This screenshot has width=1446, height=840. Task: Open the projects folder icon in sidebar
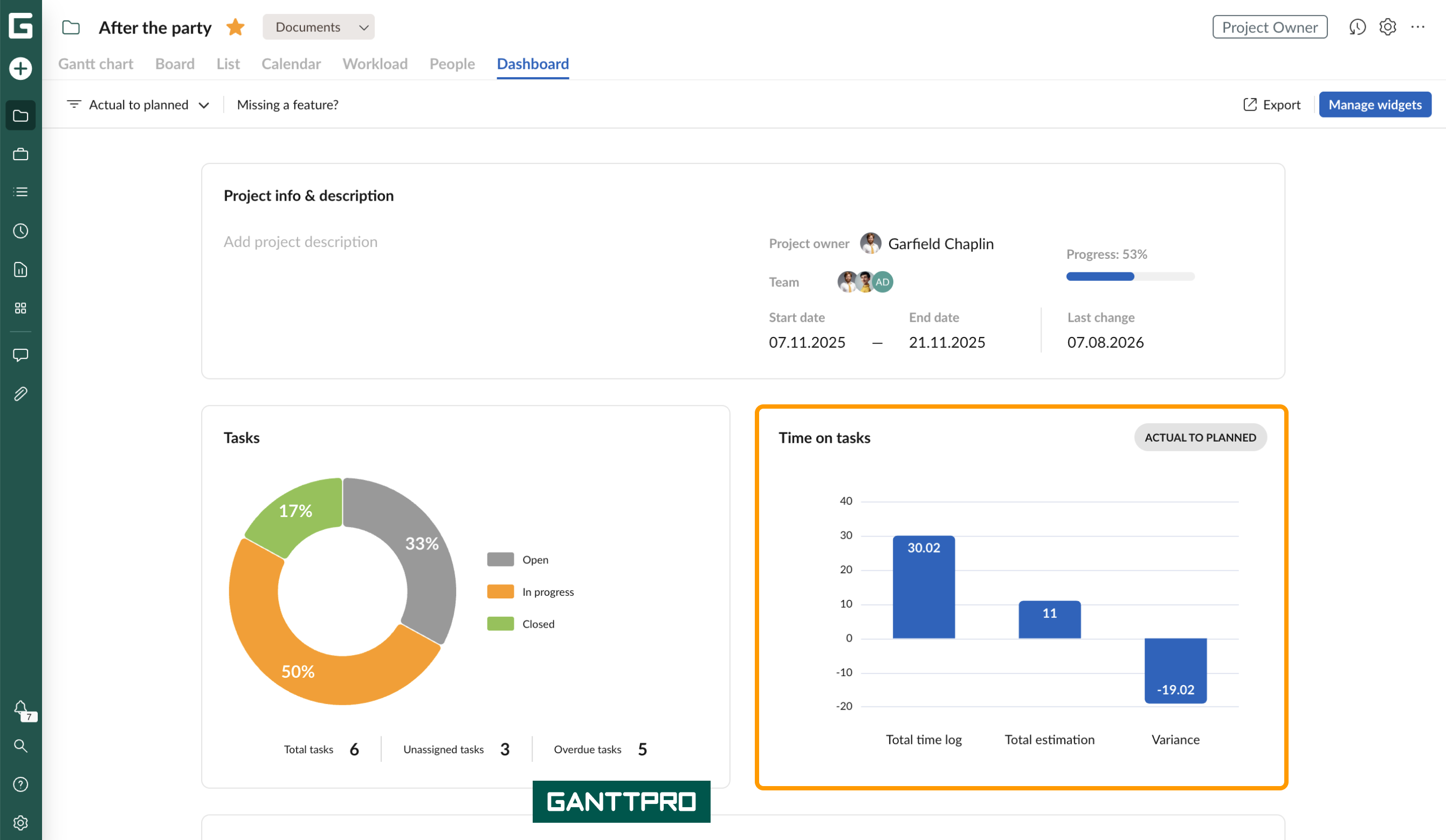20,116
